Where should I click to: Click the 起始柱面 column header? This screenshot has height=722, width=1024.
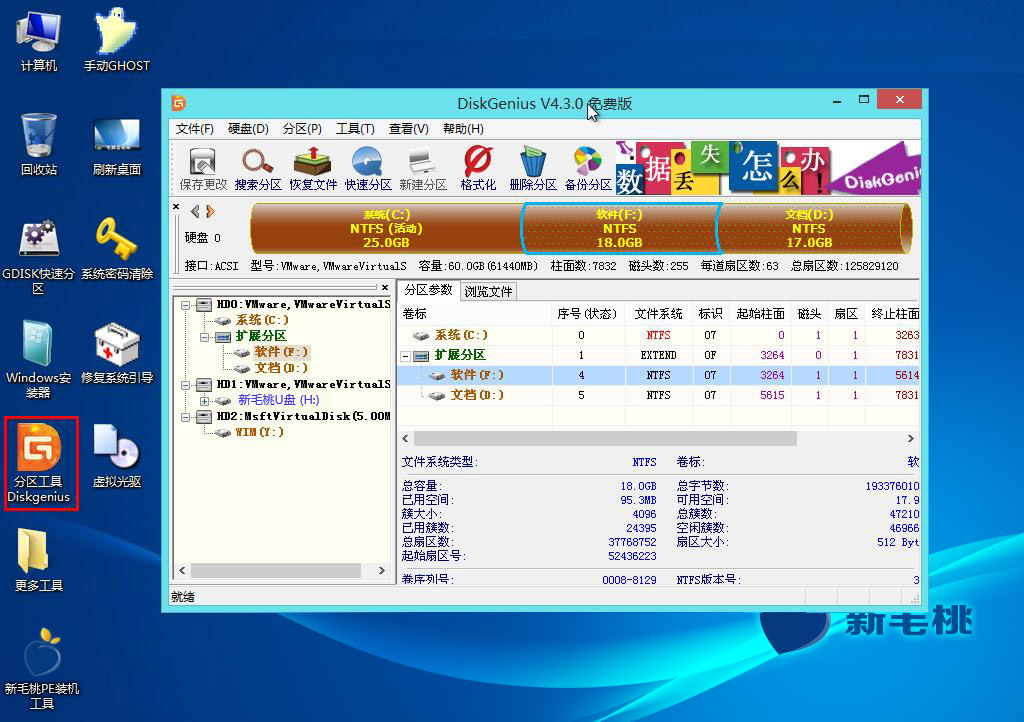[x=760, y=314]
